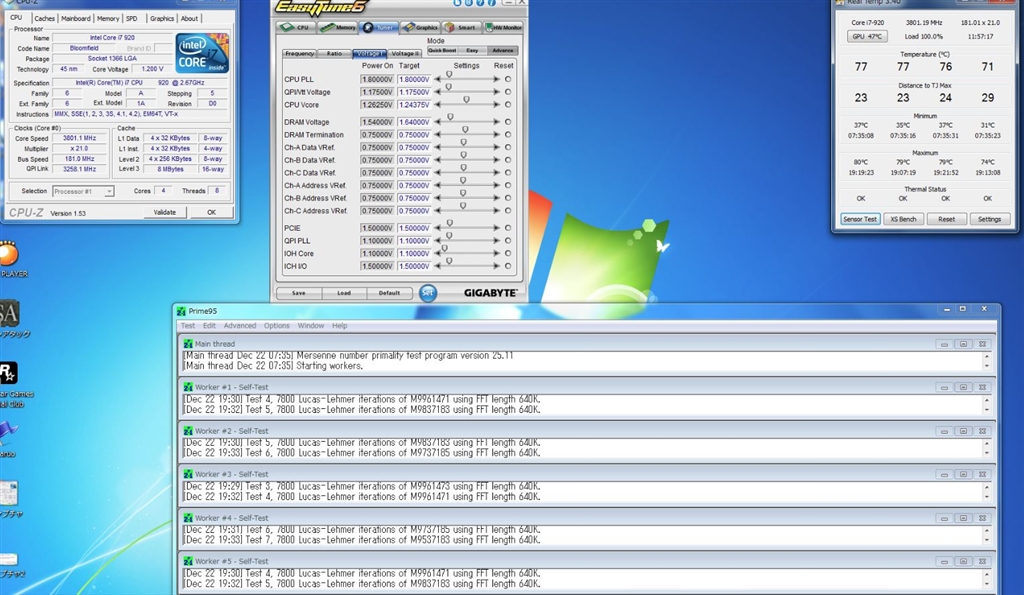This screenshot has width=1024, height=595.
Task: Open the Help menu in Prime95
Action: tap(340, 325)
